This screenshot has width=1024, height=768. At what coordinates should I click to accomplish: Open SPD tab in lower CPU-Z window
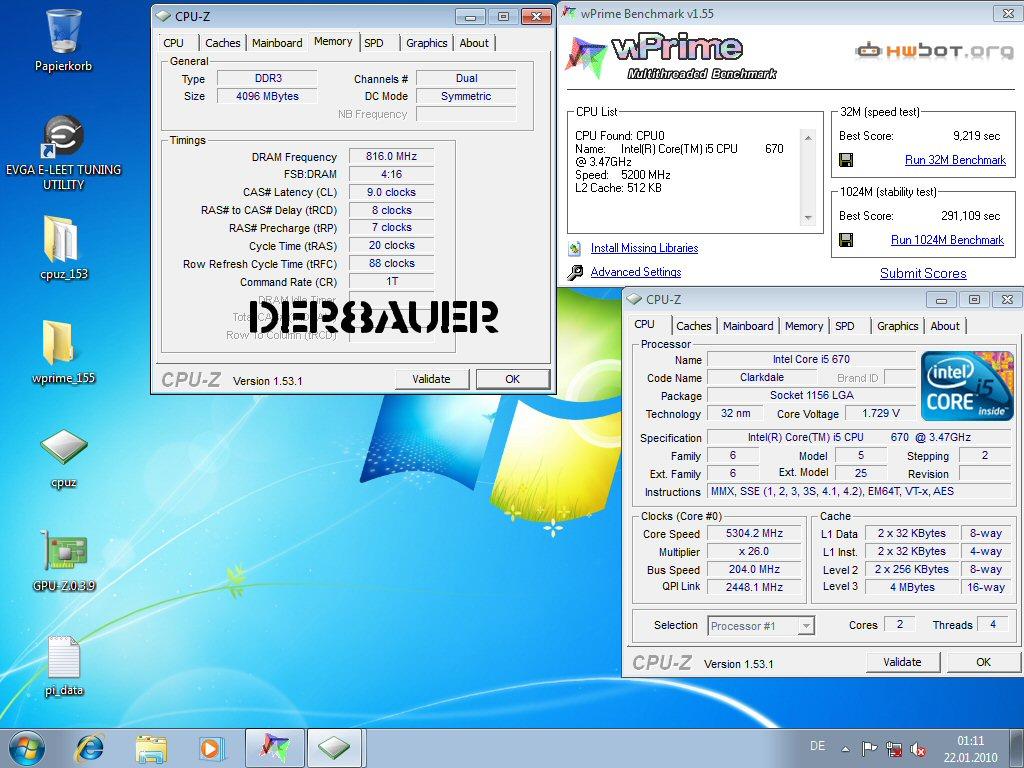tap(844, 326)
